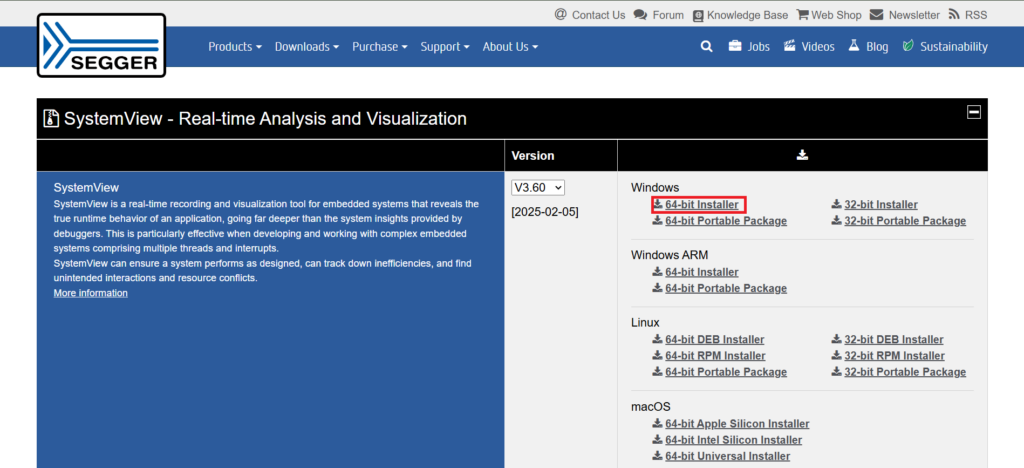Viewport: 1024px width, 468px height.
Task: Click the SystemView product name heading
Action: 86,188
